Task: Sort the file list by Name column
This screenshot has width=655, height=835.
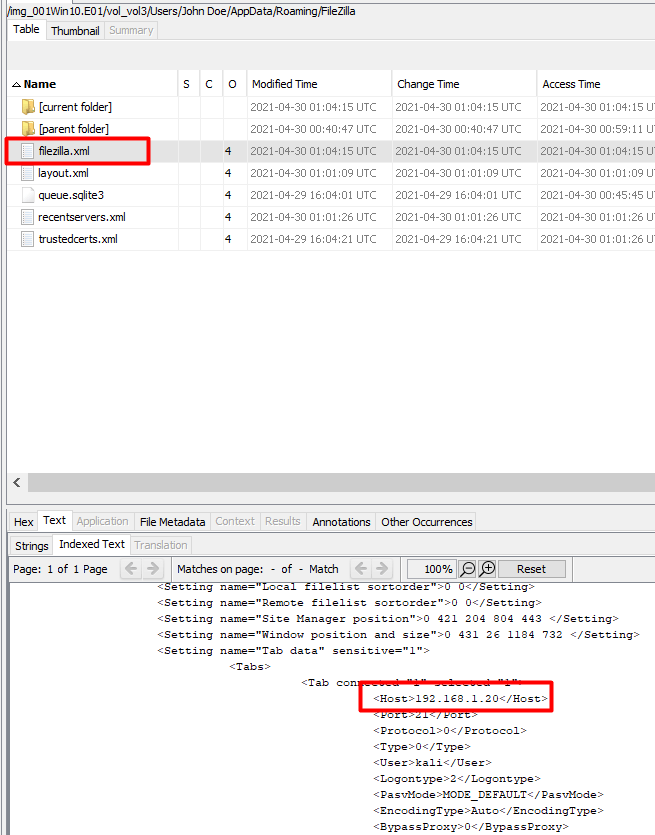Action: pyautogui.click(x=40, y=85)
